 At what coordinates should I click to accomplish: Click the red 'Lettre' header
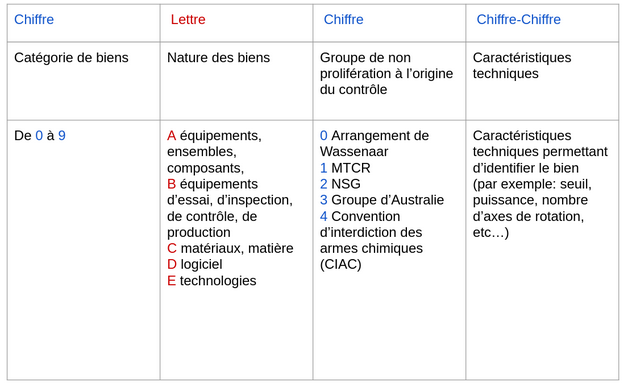[188, 19]
